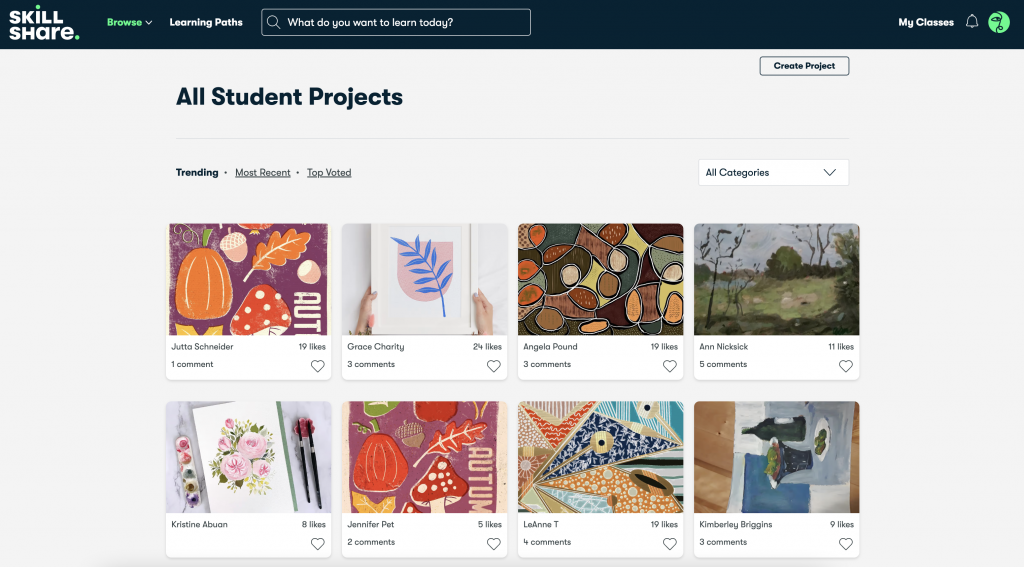The height and width of the screenshot is (567, 1024).
Task: Focus the 'What do you want to learn today?' field
Action: 396,22
